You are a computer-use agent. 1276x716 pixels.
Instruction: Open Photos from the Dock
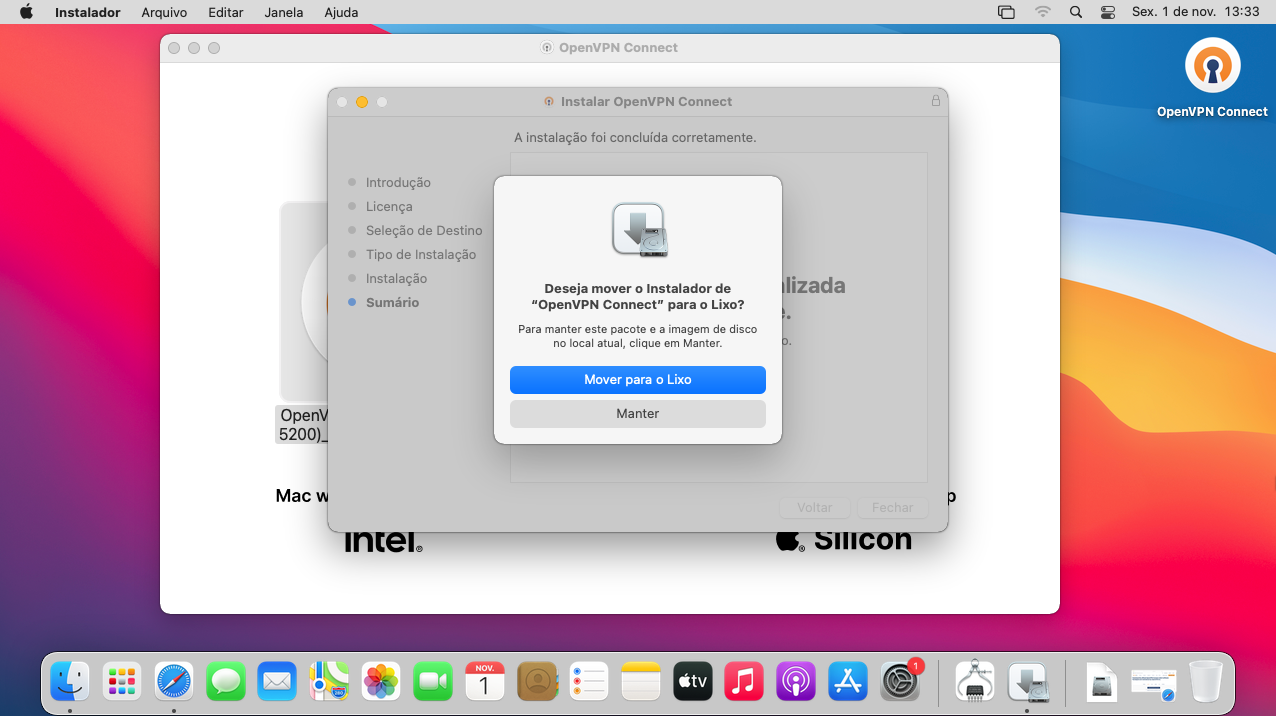pos(381,682)
